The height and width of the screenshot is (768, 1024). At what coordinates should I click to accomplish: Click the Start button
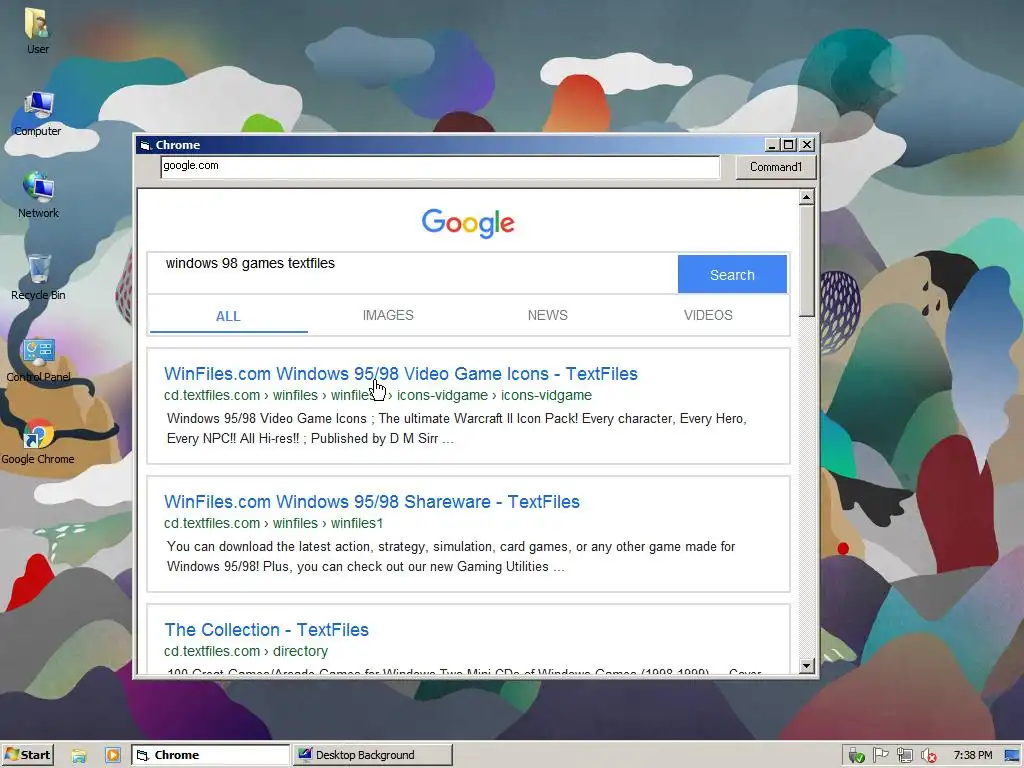tap(27, 755)
